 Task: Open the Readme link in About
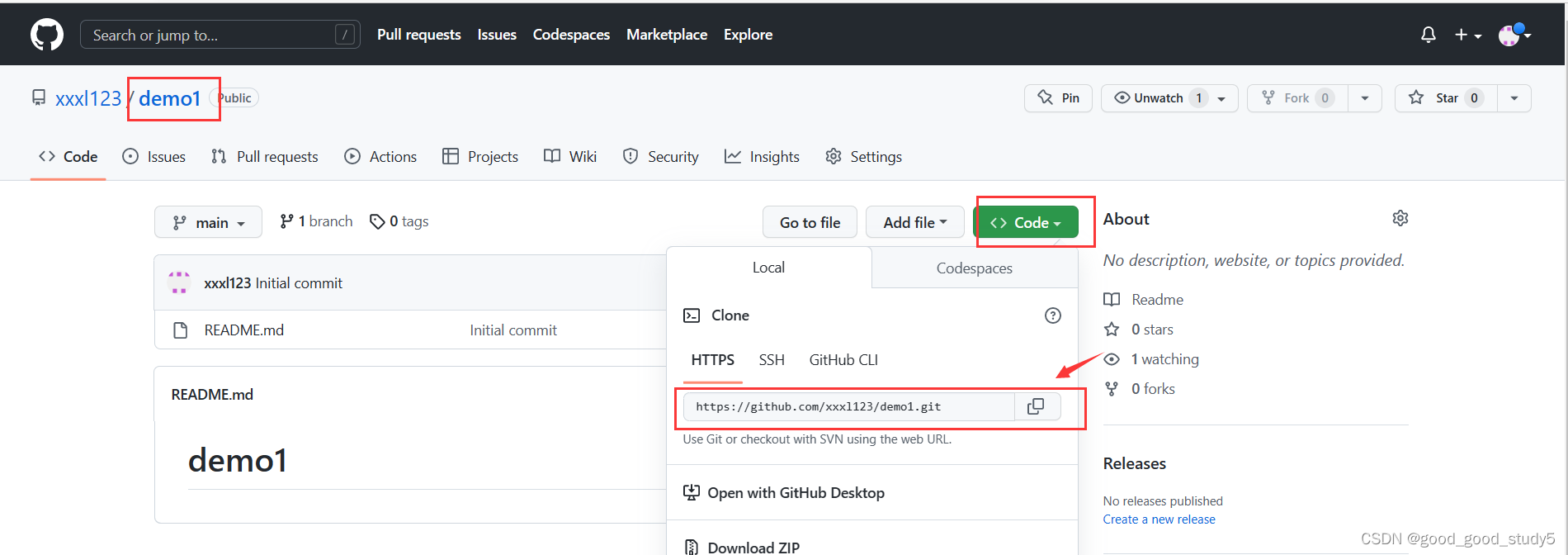[x=1144, y=300]
